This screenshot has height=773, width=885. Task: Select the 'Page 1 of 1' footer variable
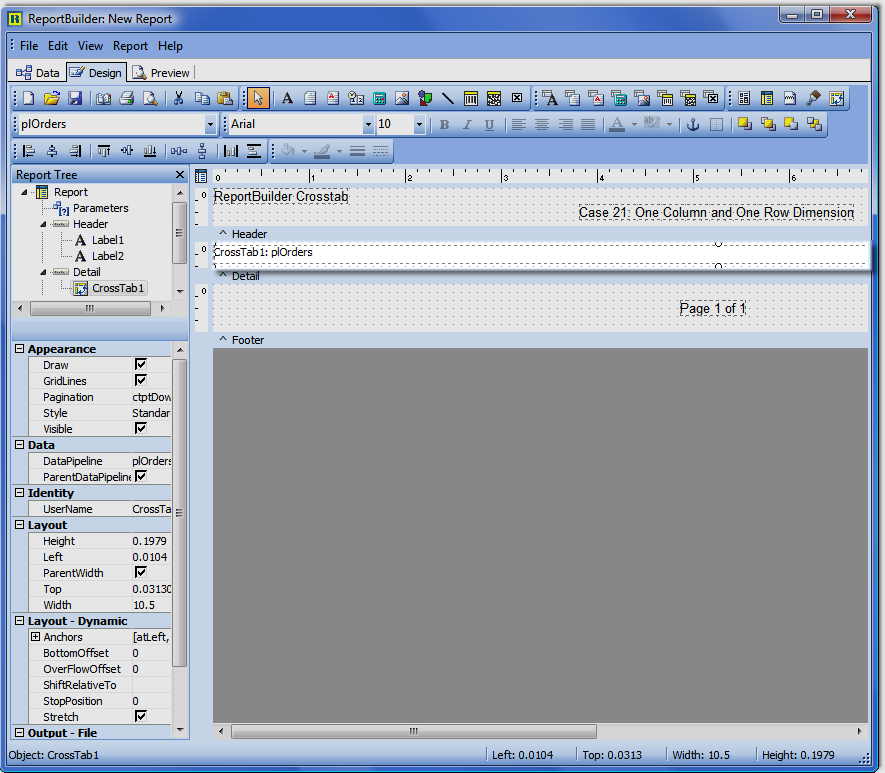pyautogui.click(x=713, y=309)
